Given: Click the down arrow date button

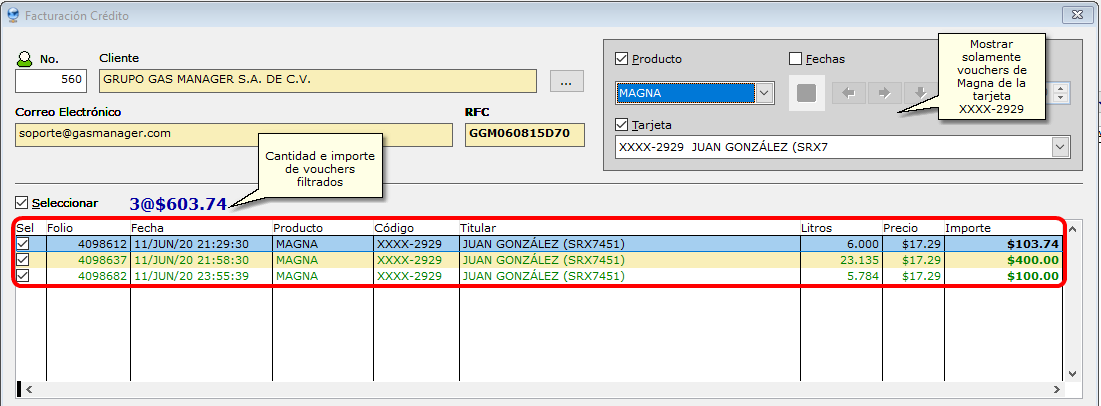Looking at the screenshot, I should point(918,93).
